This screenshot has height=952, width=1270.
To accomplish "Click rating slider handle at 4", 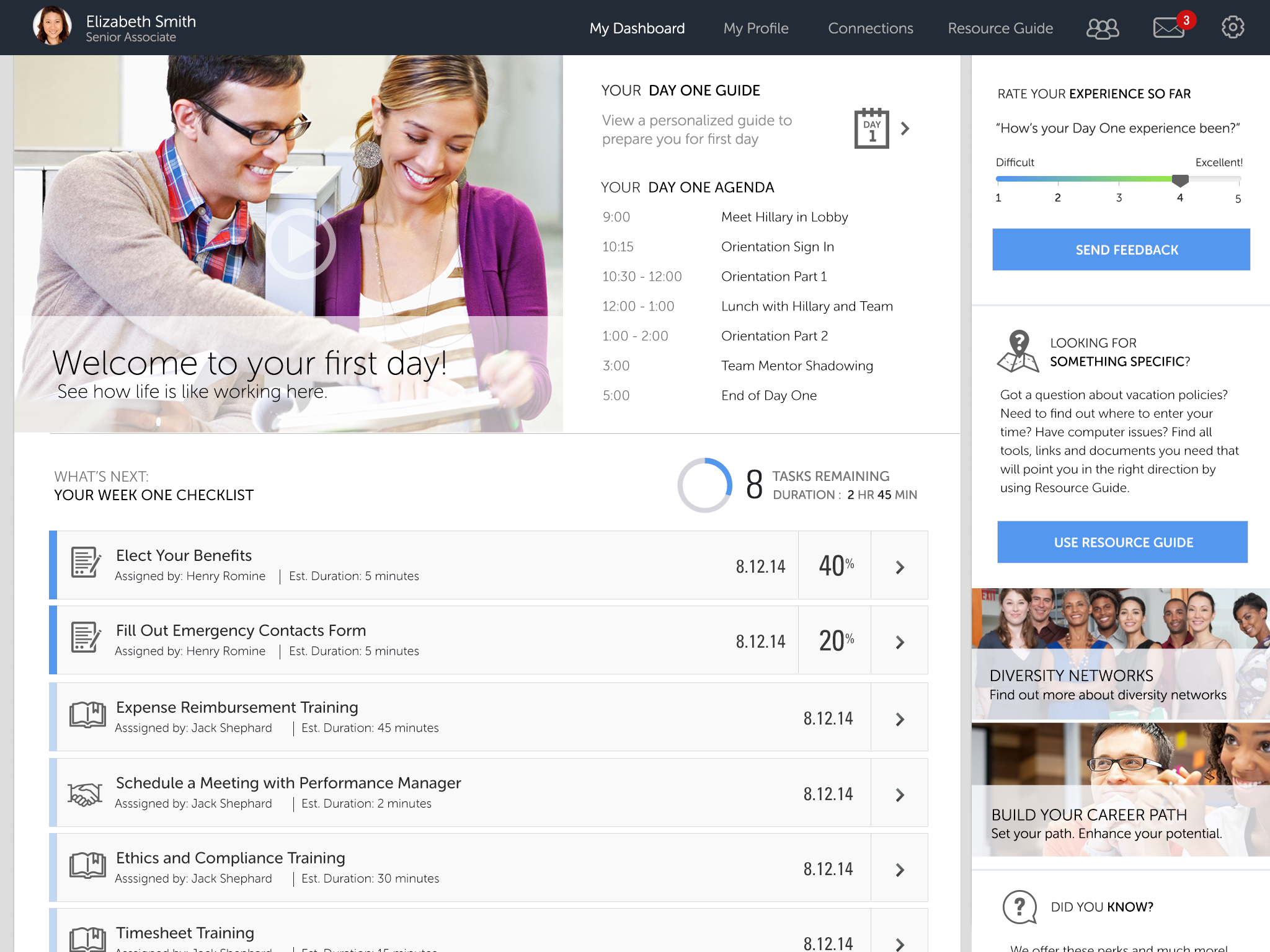I will click(x=1180, y=181).
